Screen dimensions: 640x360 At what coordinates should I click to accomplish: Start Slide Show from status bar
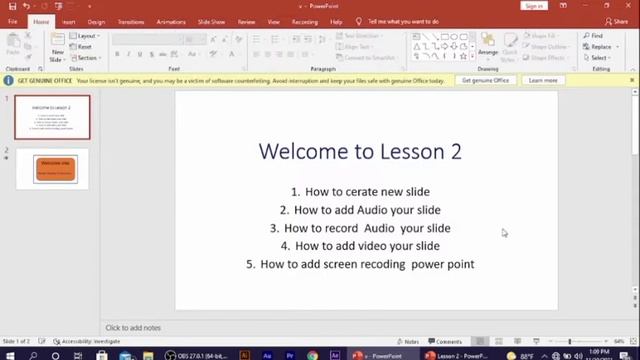536,341
